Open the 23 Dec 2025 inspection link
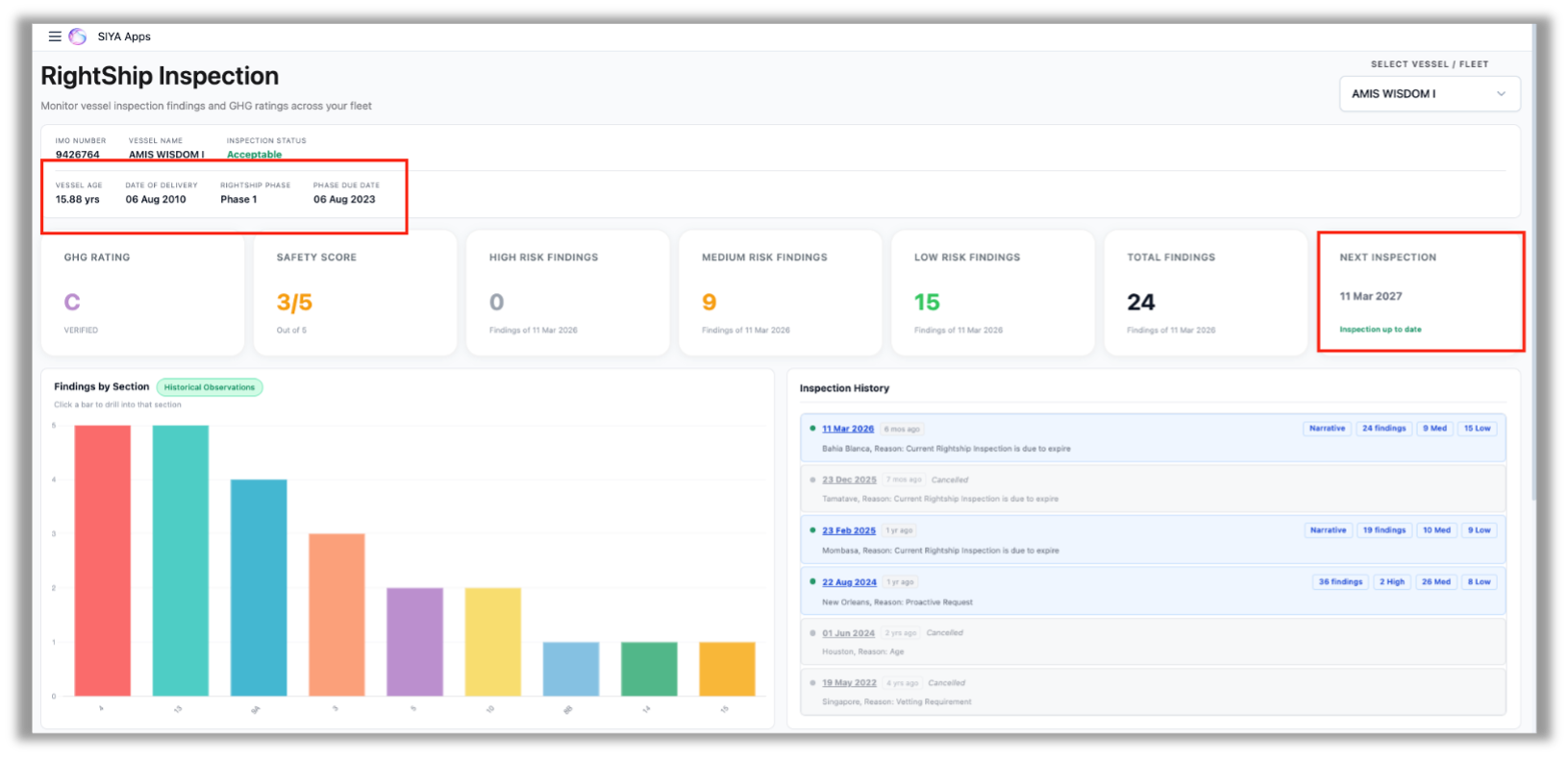This screenshot has width=1568, height=760. [x=849, y=479]
